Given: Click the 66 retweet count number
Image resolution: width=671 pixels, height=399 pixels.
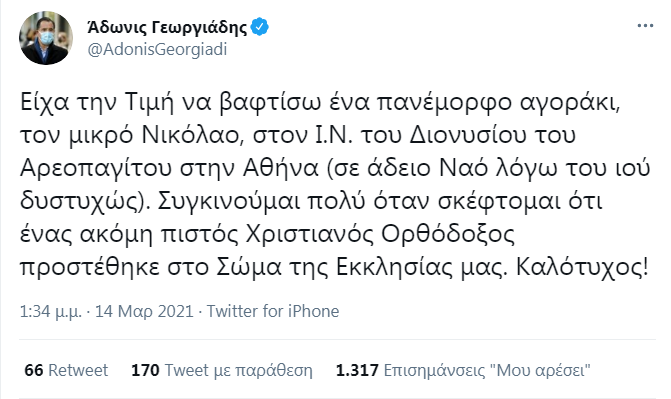Looking at the screenshot, I should (x=34, y=370).
